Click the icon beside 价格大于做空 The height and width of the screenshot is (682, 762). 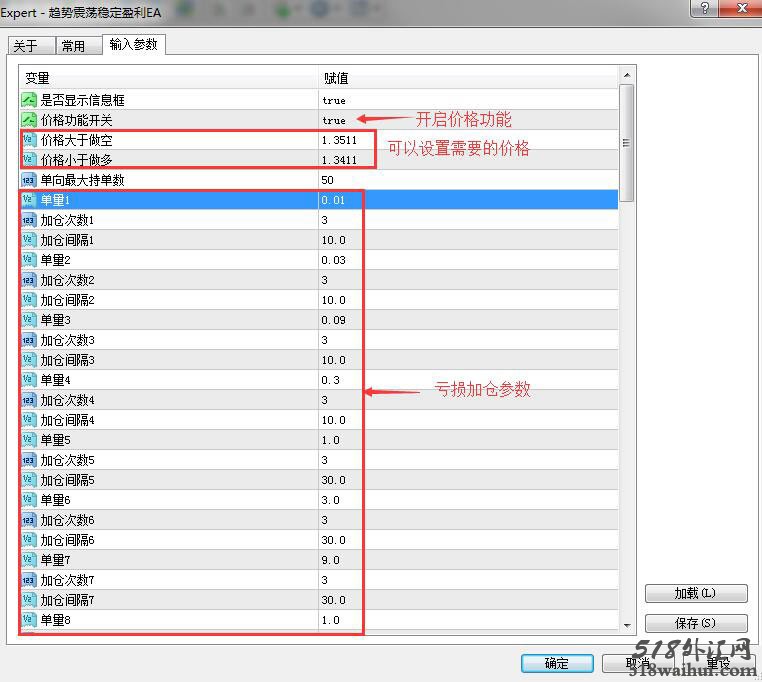[29, 140]
